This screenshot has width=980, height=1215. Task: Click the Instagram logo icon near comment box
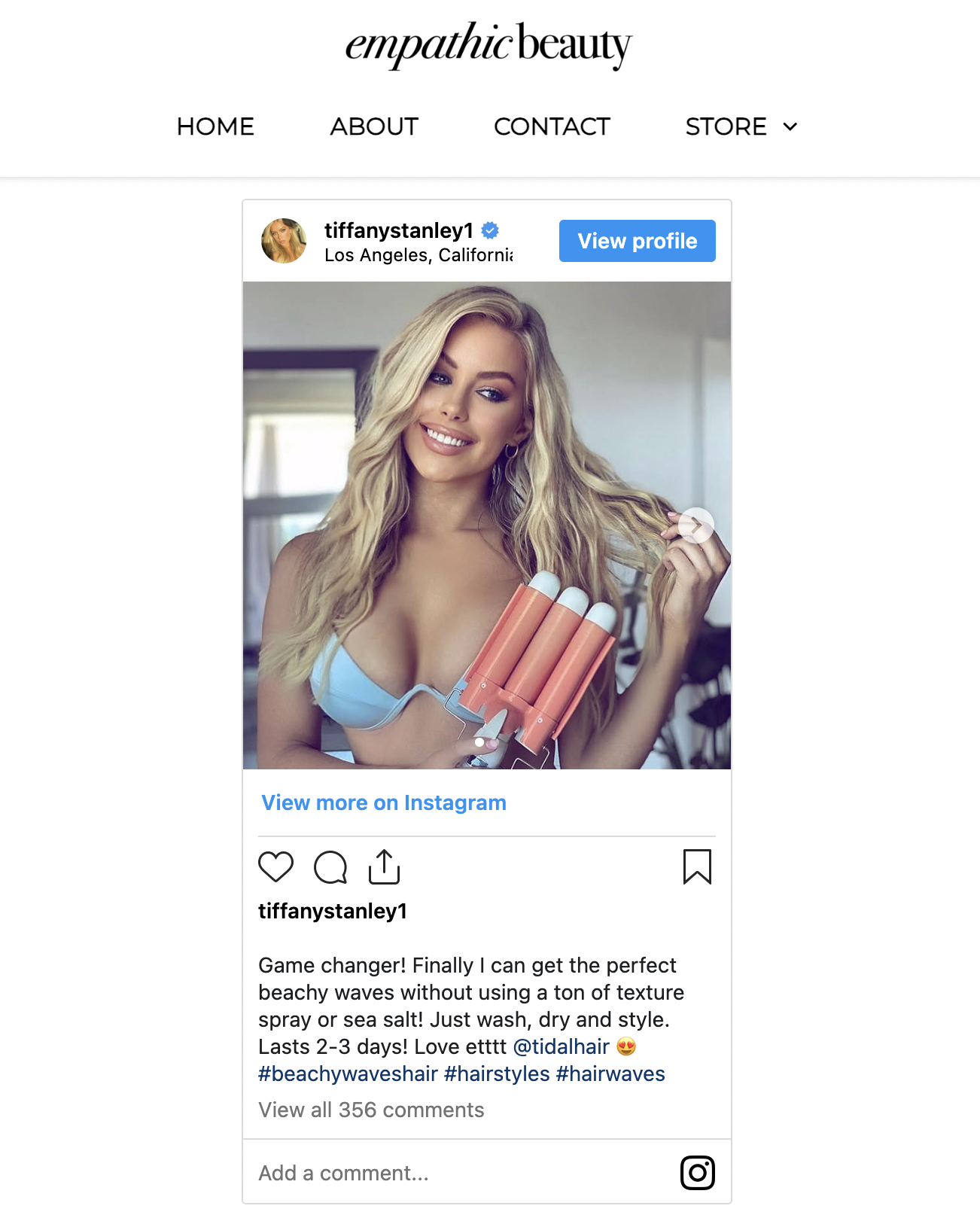pyautogui.click(x=698, y=1173)
